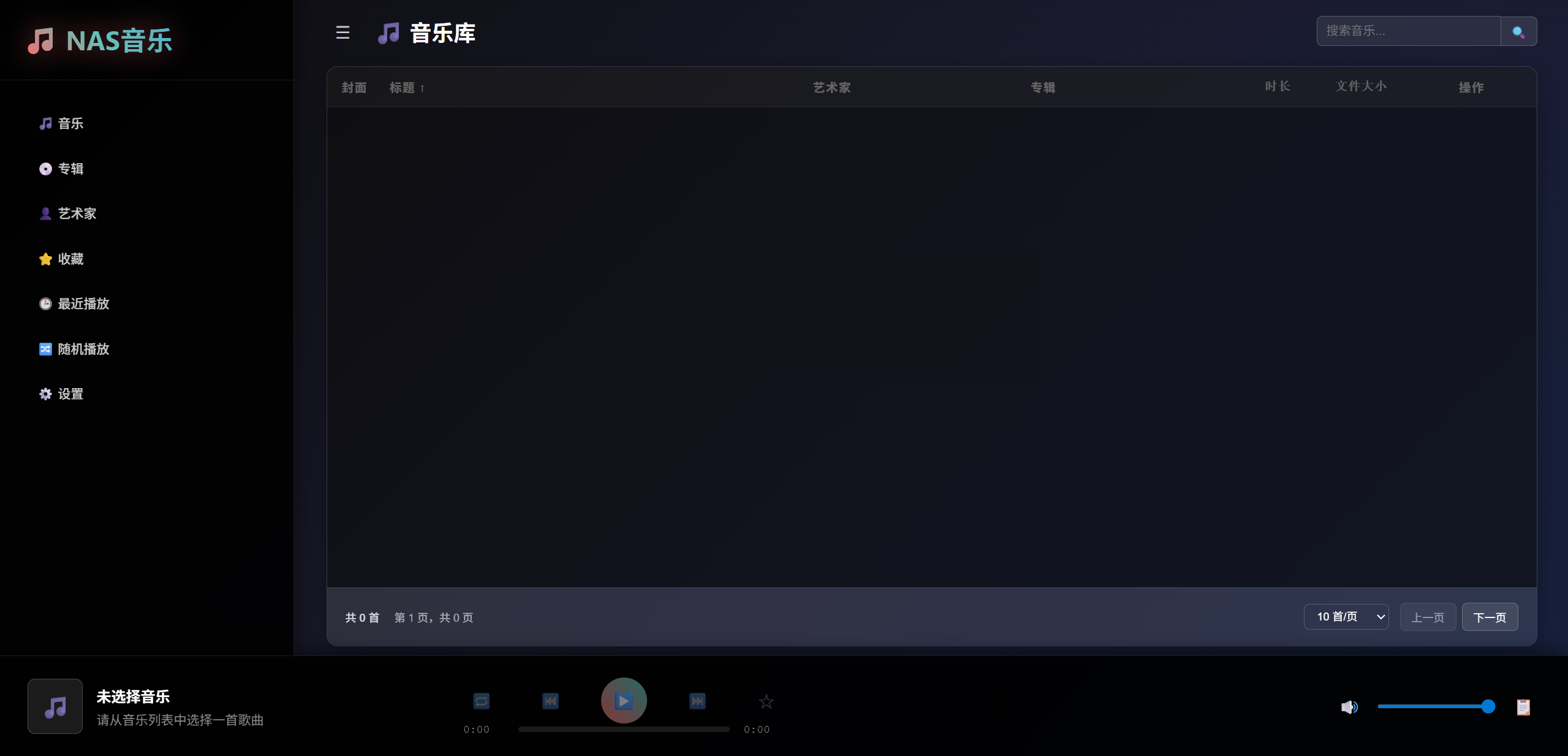Open 设置 settings in the sidebar
Viewport: 1568px width, 756px height.
tap(70, 394)
